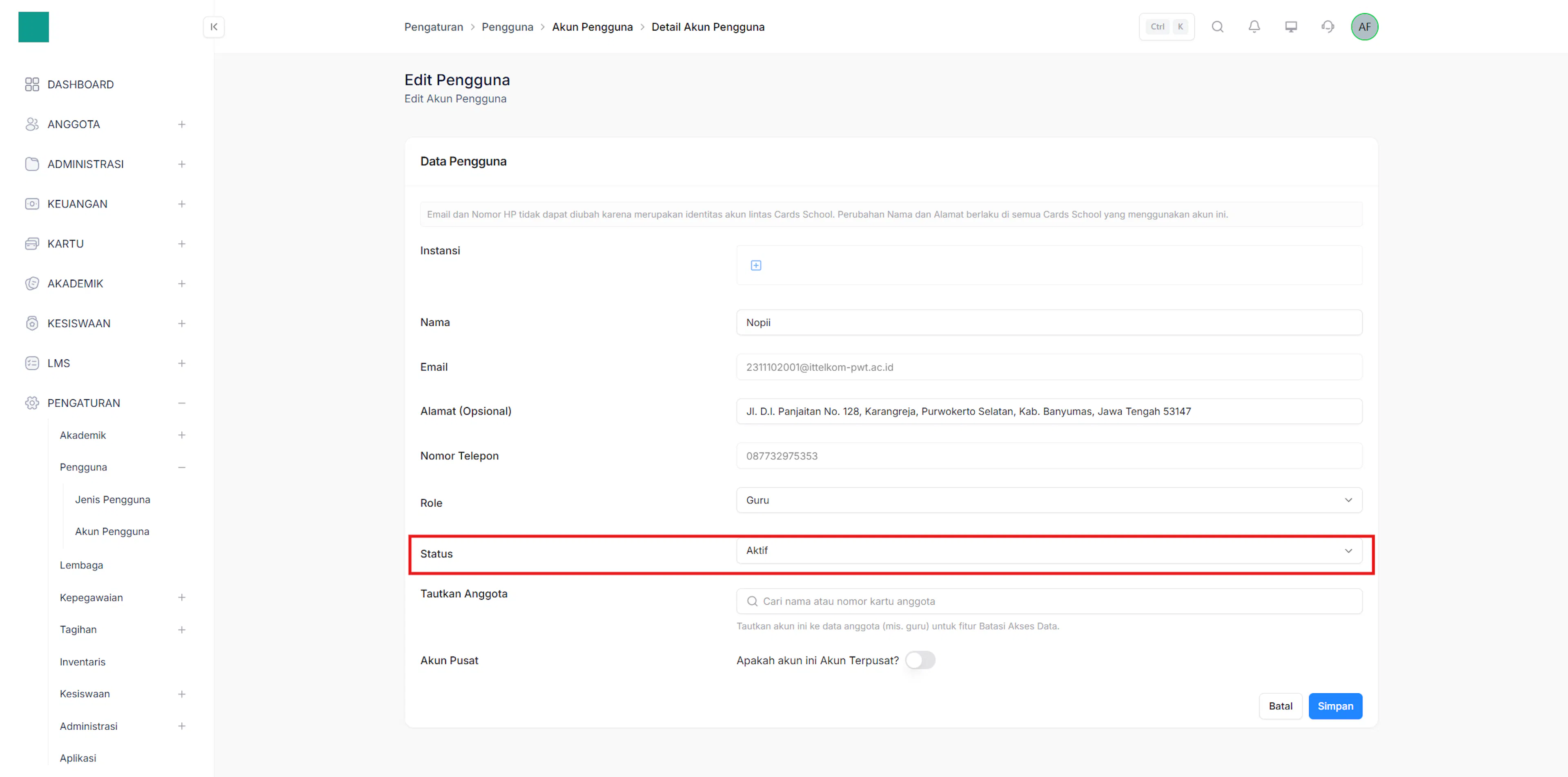Open the Role dropdown showing Guru
The image size is (1568, 777).
pyautogui.click(x=1049, y=500)
